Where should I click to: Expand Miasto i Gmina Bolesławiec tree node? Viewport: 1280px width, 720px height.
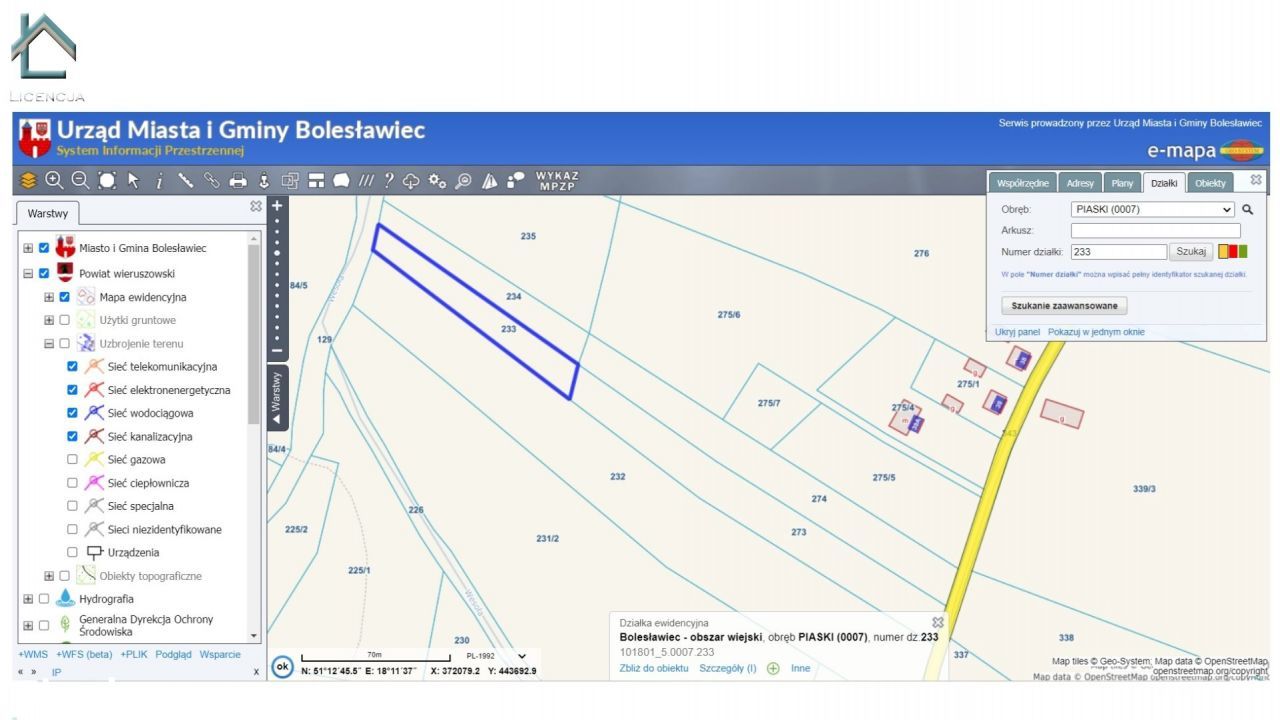[28, 248]
